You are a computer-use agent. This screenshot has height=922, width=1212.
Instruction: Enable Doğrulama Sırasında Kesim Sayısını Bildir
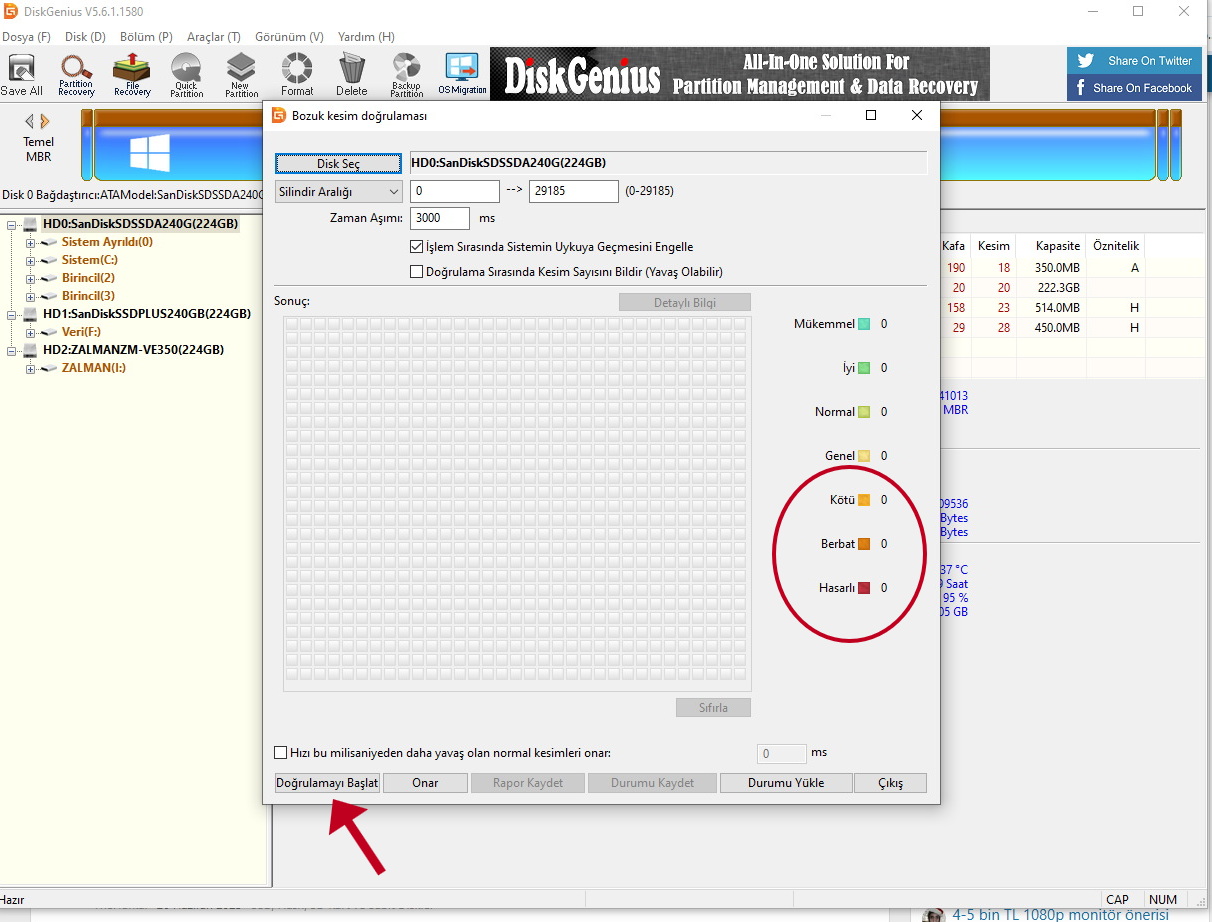pos(417,272)
